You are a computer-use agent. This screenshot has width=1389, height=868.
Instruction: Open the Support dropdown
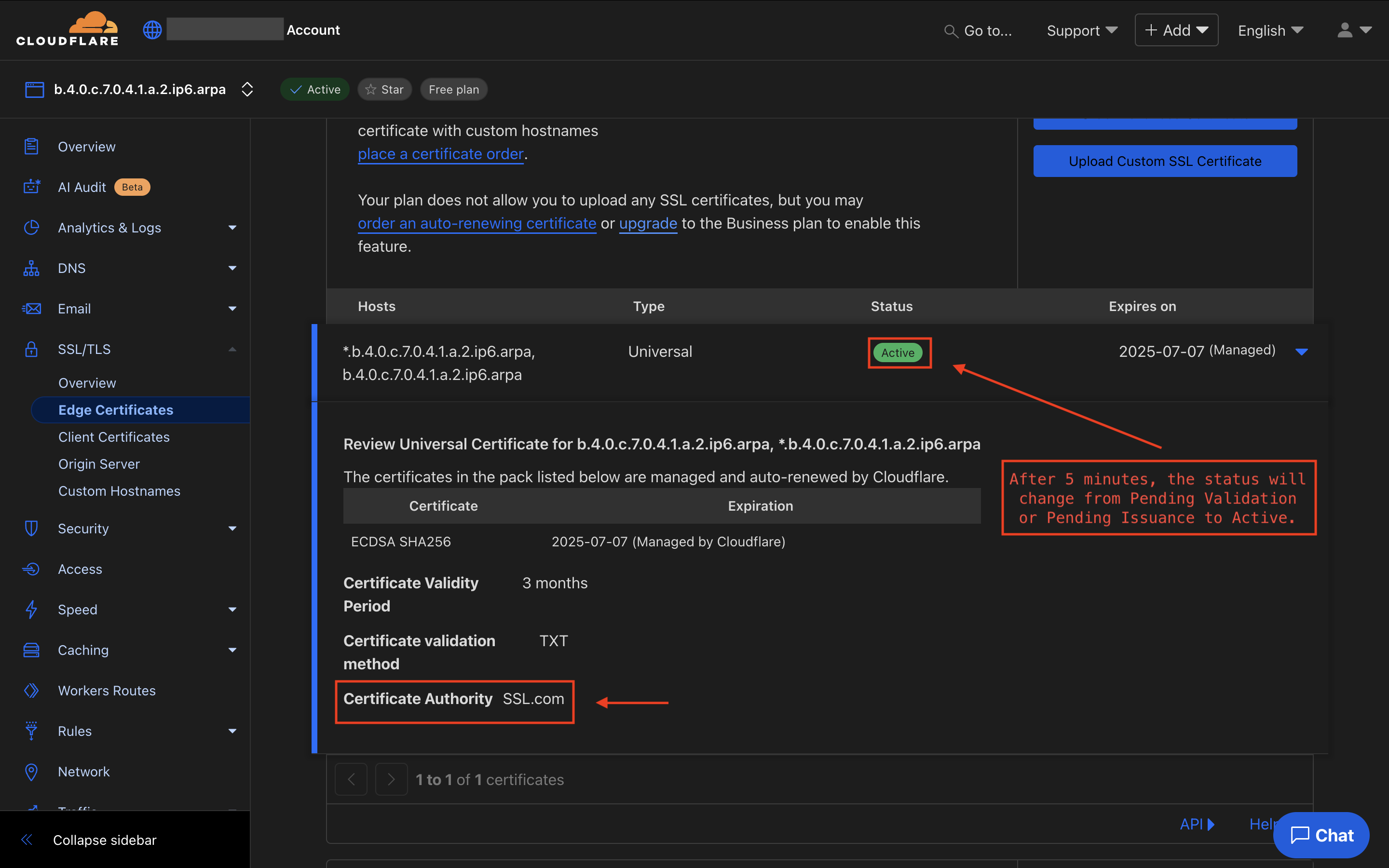point(1082,30)
